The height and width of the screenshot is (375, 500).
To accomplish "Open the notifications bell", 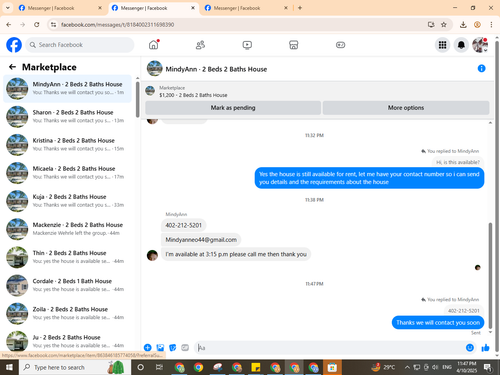I will 461,45.
